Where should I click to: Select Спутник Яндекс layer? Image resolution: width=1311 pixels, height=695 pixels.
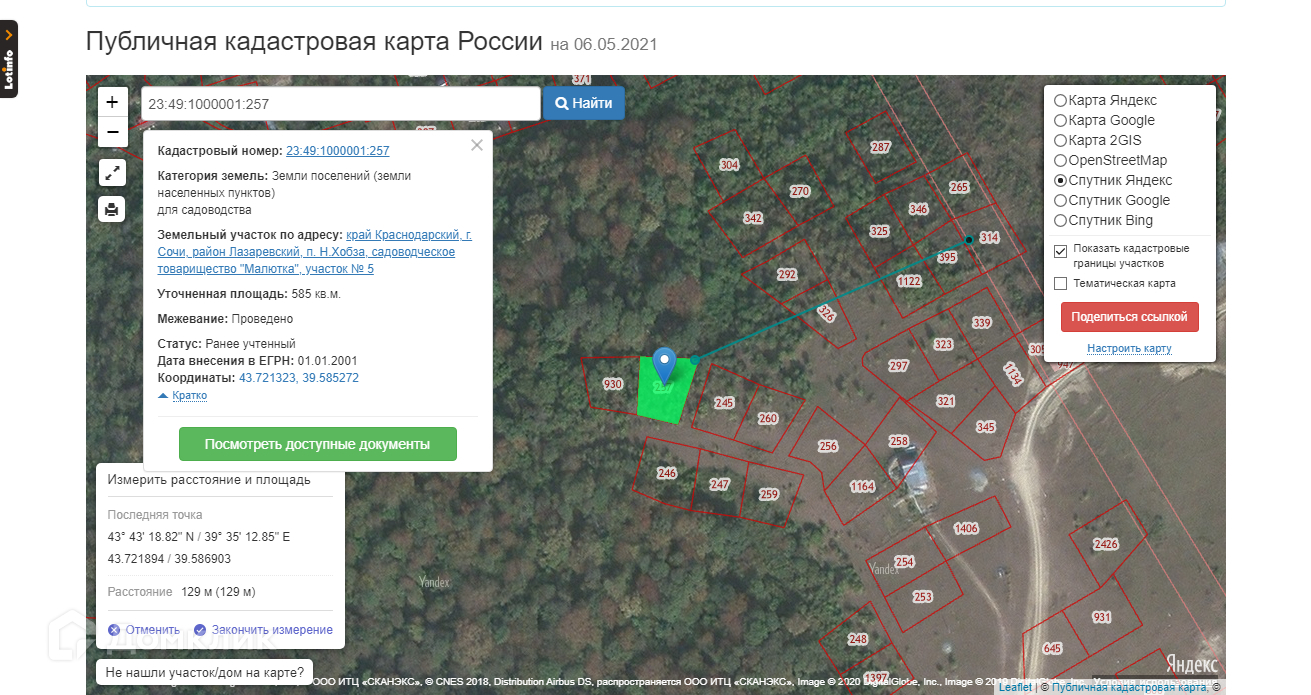1060,181
